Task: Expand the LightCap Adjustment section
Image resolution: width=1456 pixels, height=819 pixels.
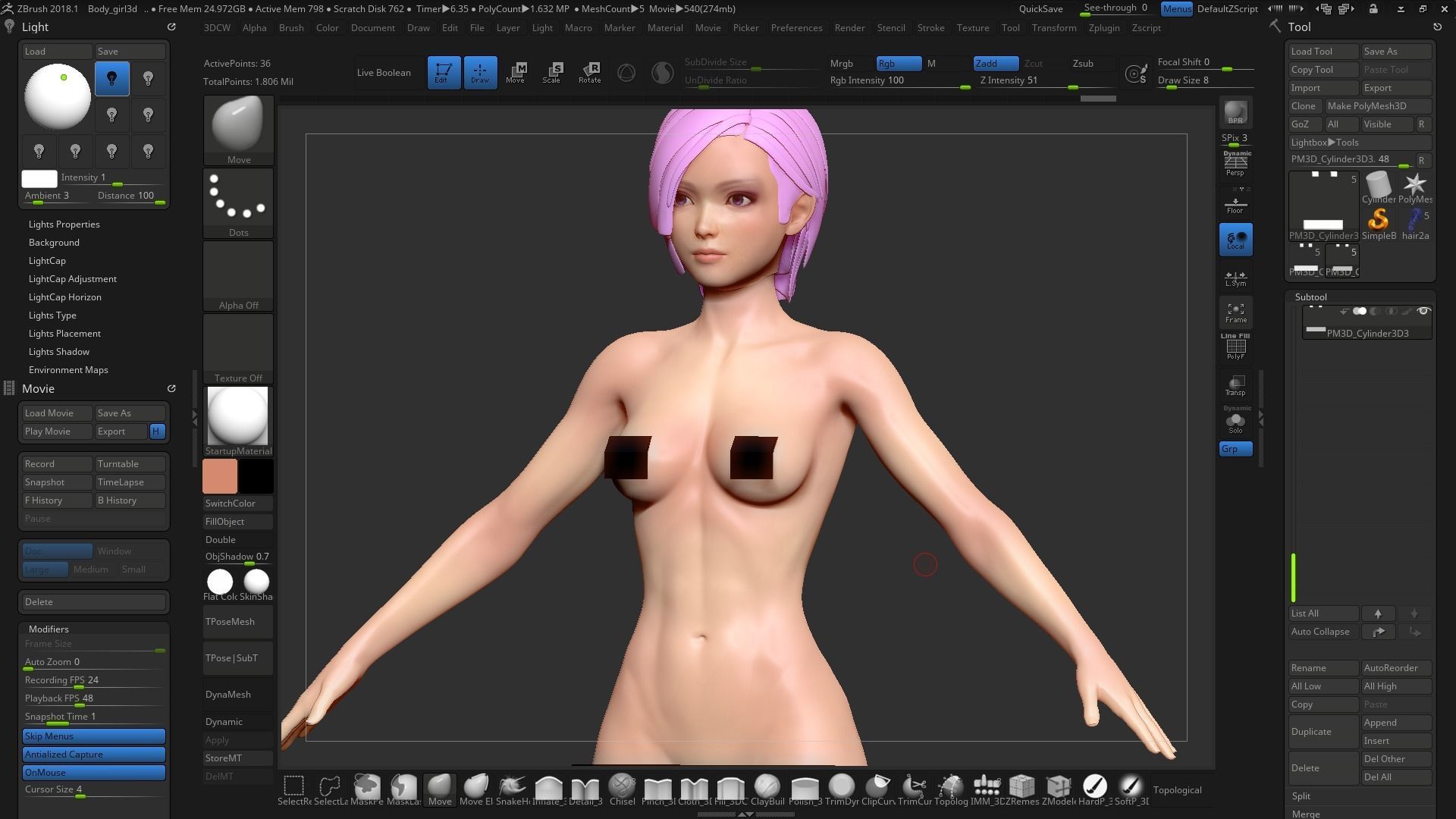Action: point(72,279)
